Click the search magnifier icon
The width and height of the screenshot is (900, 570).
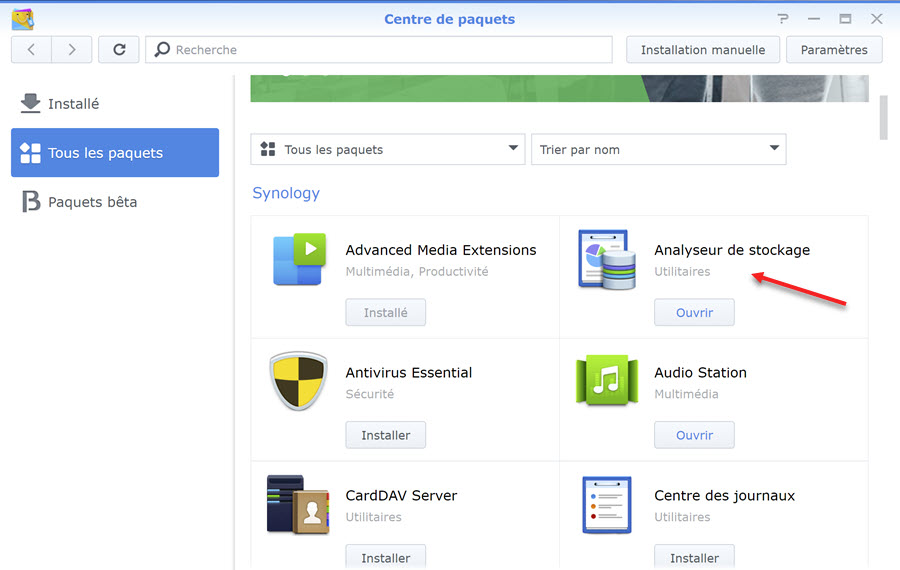click(x=162, y=49)
